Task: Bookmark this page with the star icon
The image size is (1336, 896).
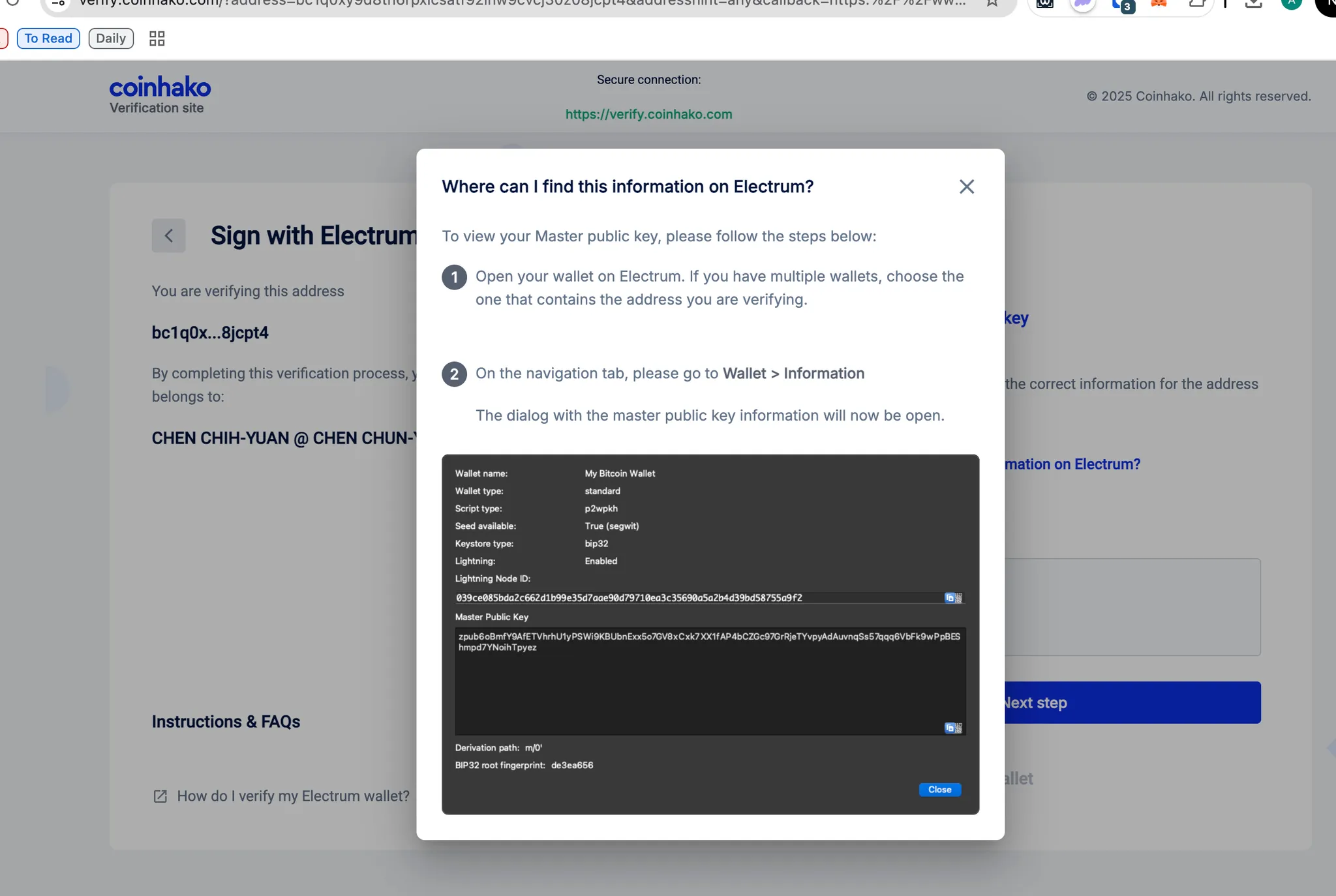Action: pyautogui.click(x=992, y=3)
